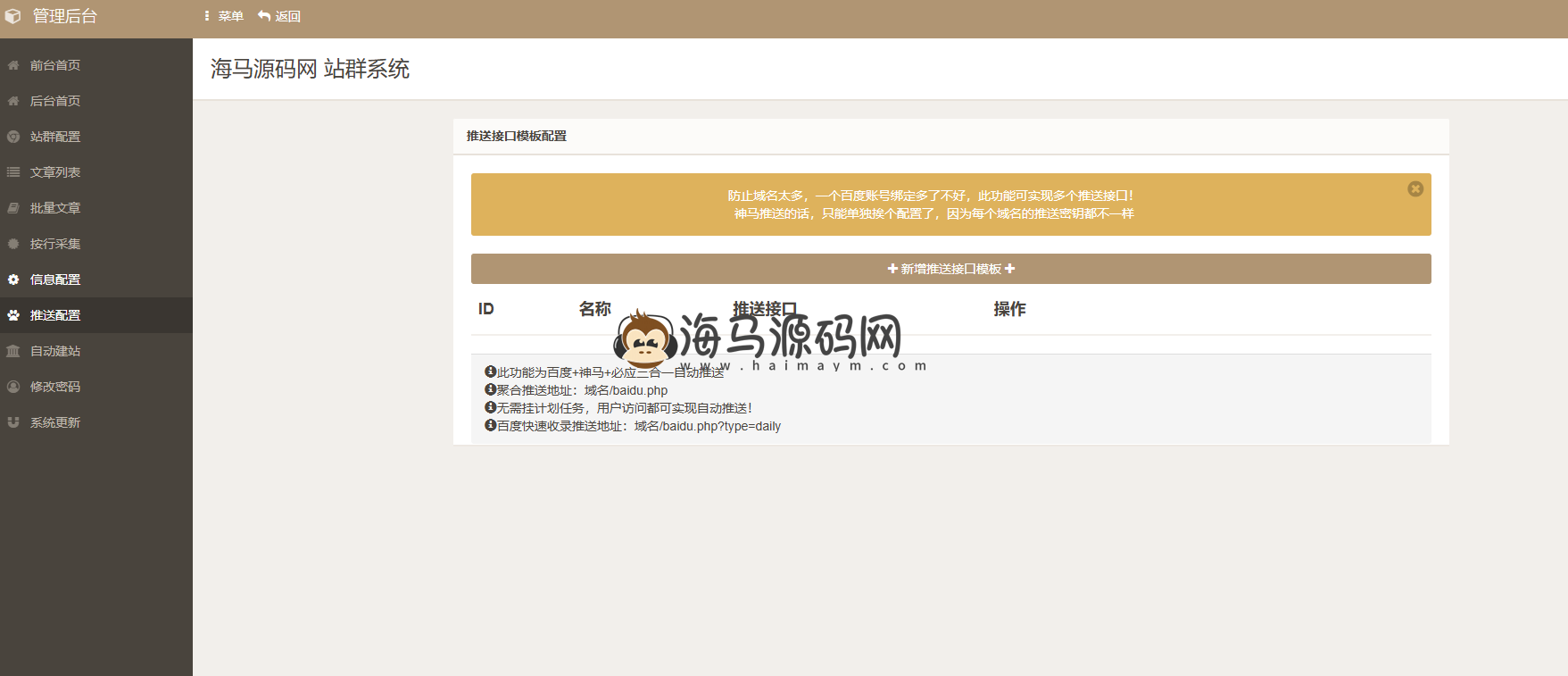The width and height of the screenshot is (1568, 676).
Task: Click the 管理后台 title text
Action: 64,16
